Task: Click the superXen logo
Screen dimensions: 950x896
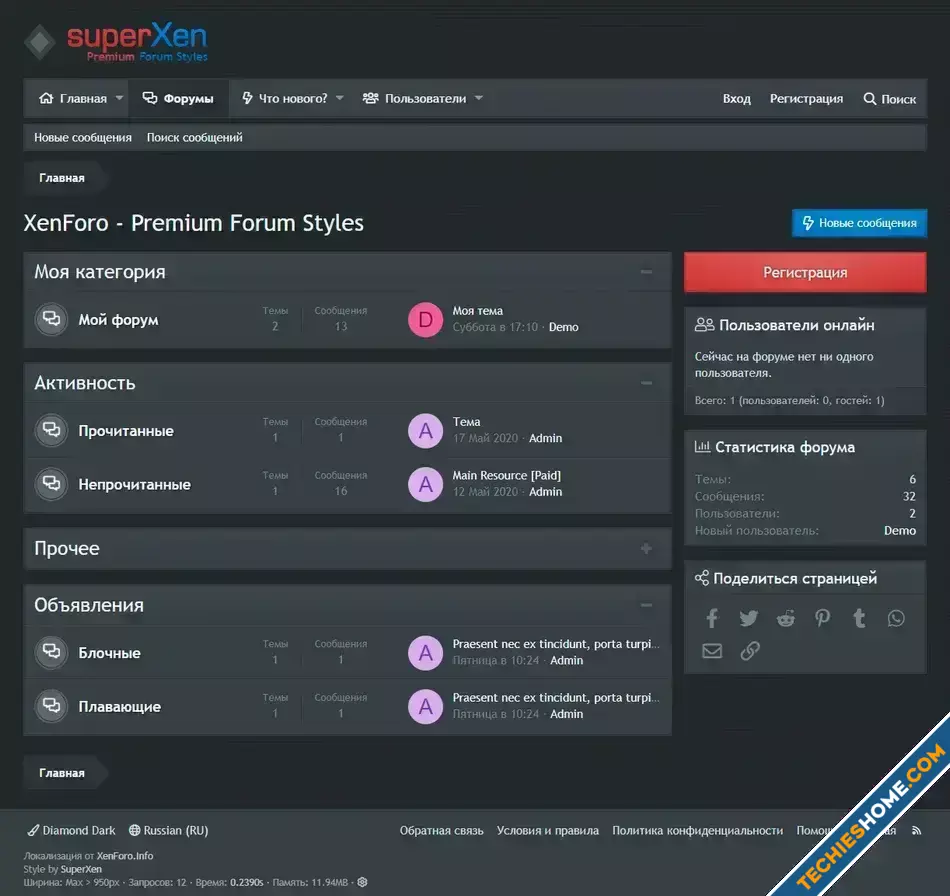Action: tap(116, 42)
